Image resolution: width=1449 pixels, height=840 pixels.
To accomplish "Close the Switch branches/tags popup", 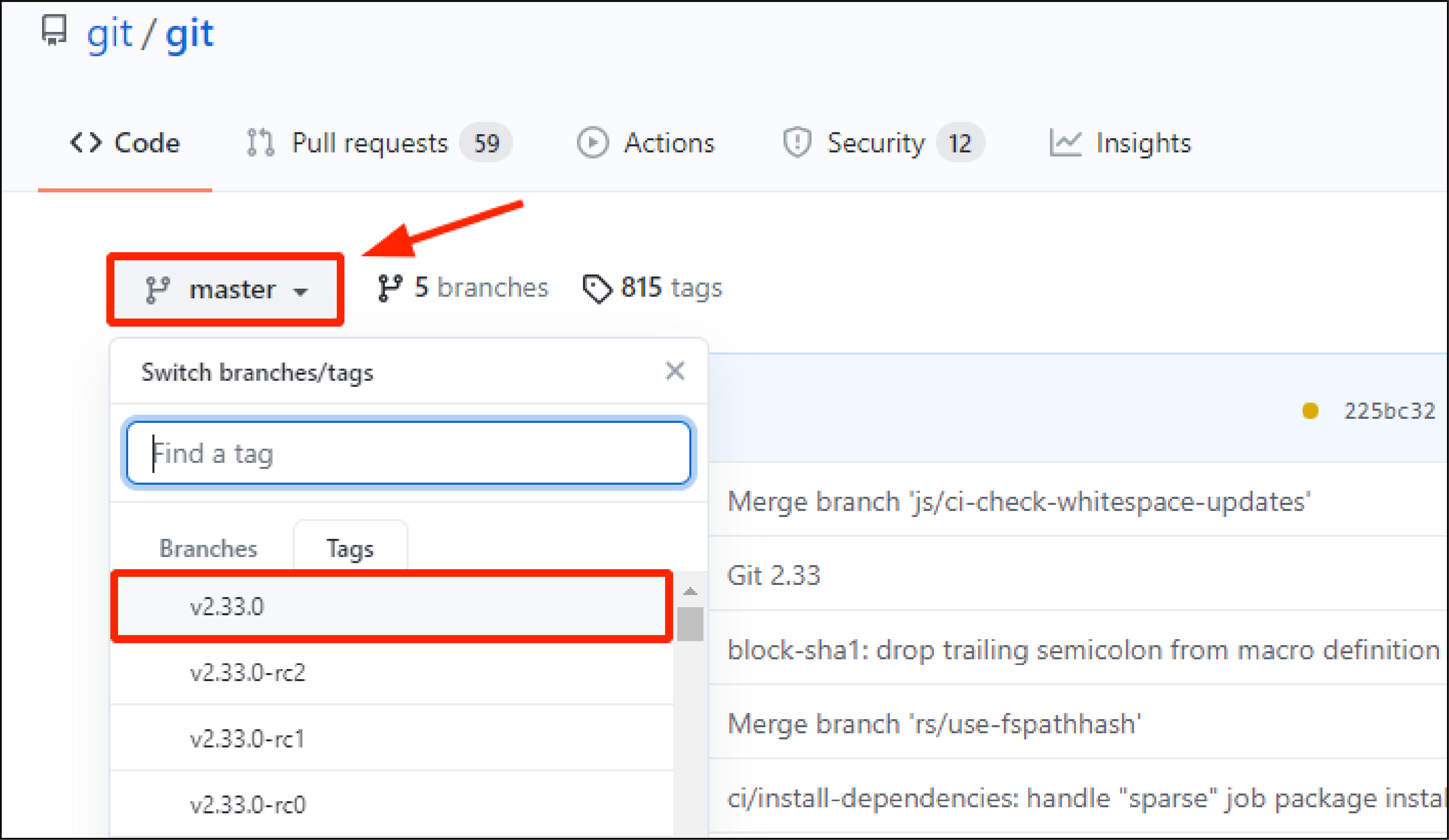I will pyautogui.click(x=675, y=371).
